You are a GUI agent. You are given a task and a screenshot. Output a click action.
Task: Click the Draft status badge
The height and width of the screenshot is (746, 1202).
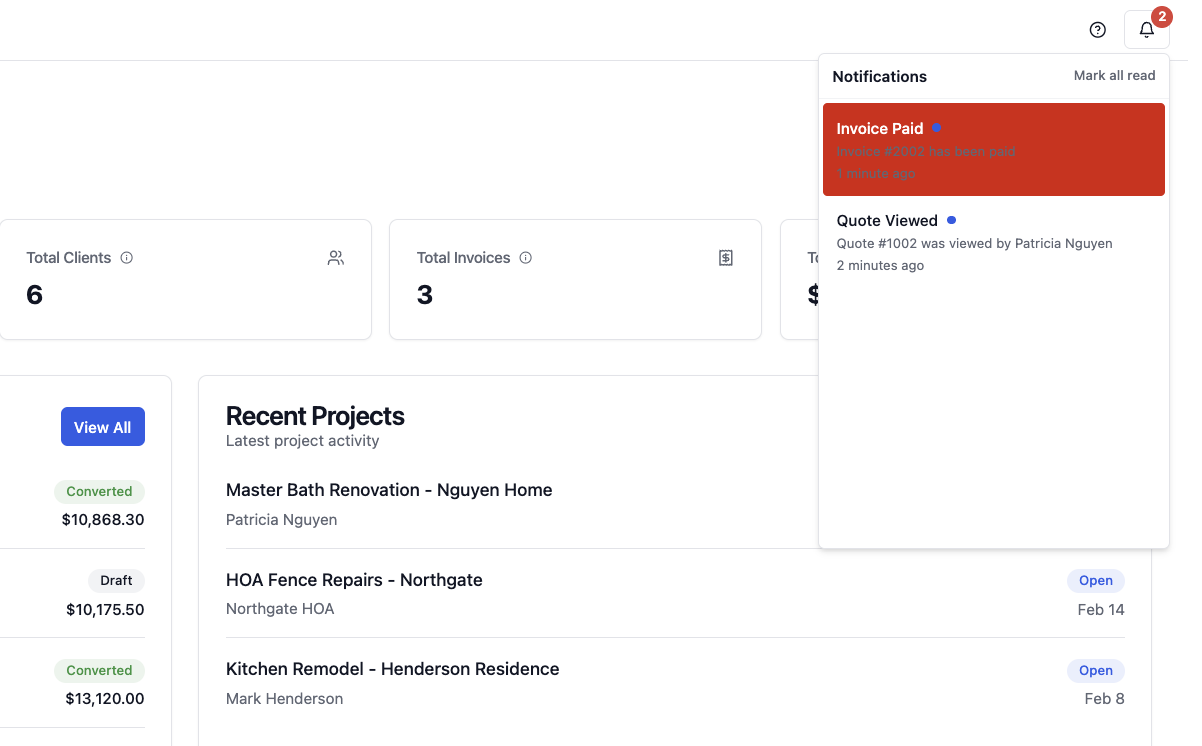pos(116,580)
